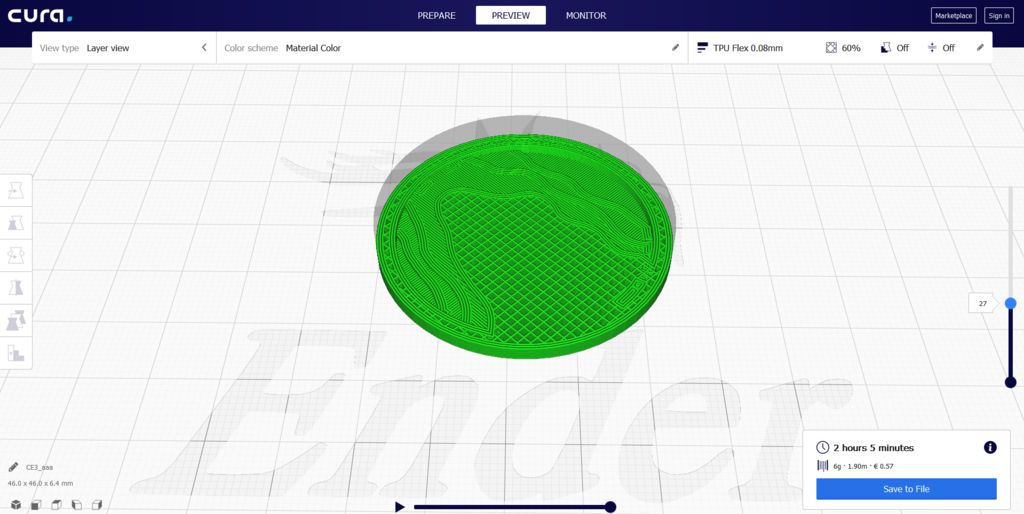
Task: Switch to right side view camera cube
Action: pos(97,505)
